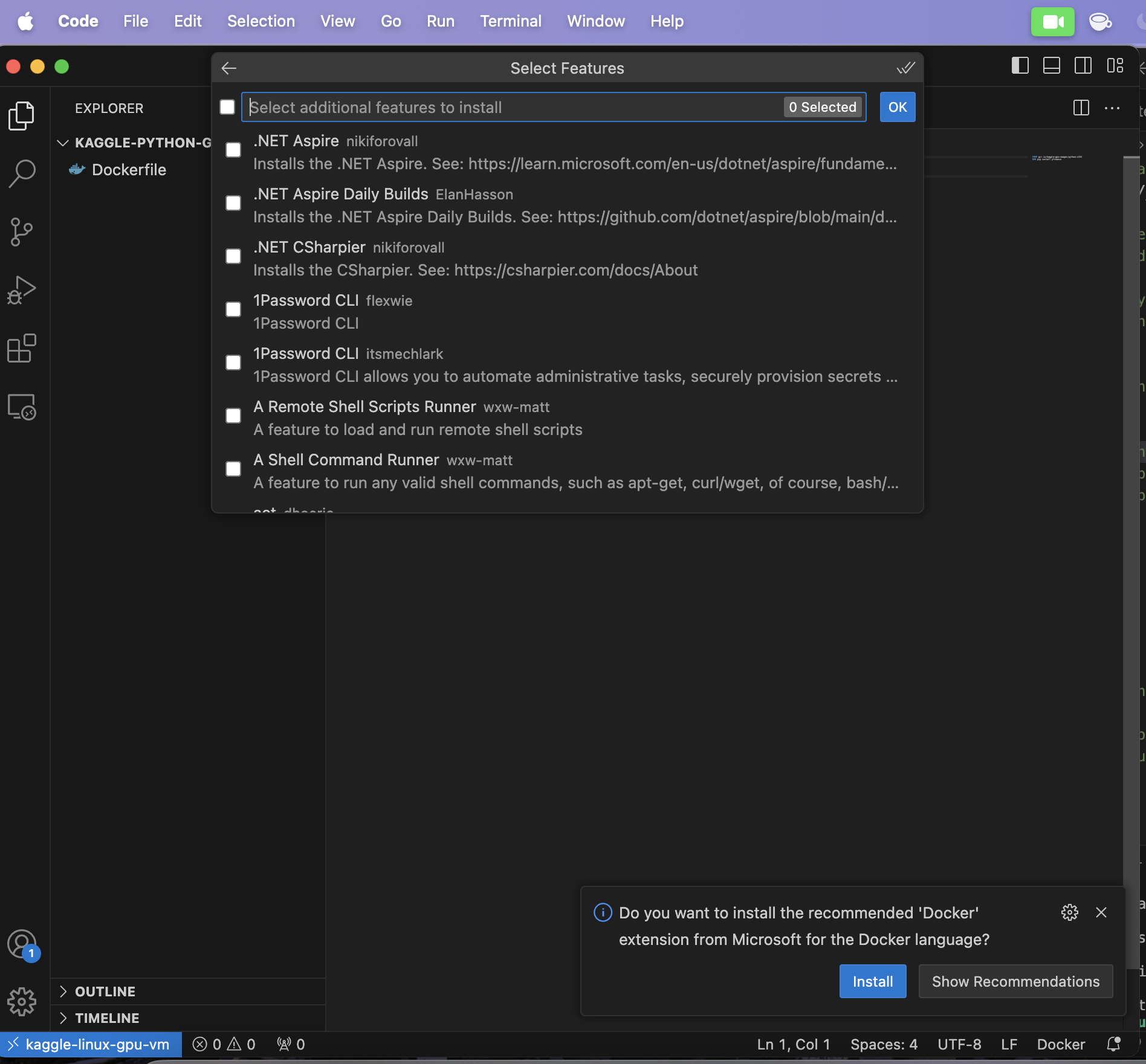Change end of line sequence LF
This screenshot has height=1064, width=1146.
coord(1009,1044)
